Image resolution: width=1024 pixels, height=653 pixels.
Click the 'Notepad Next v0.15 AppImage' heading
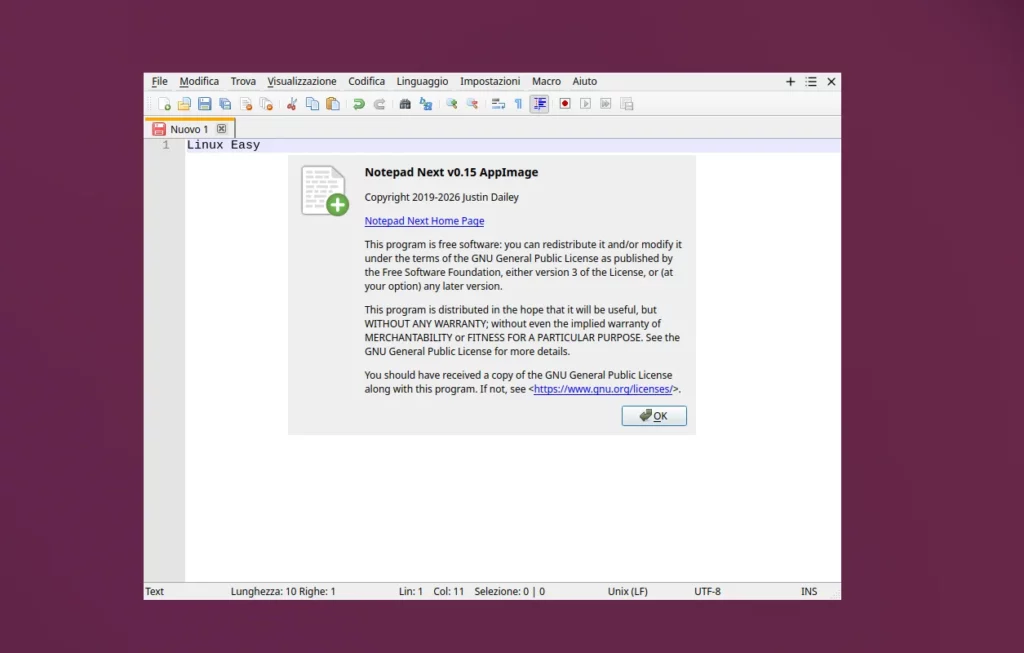451,172
